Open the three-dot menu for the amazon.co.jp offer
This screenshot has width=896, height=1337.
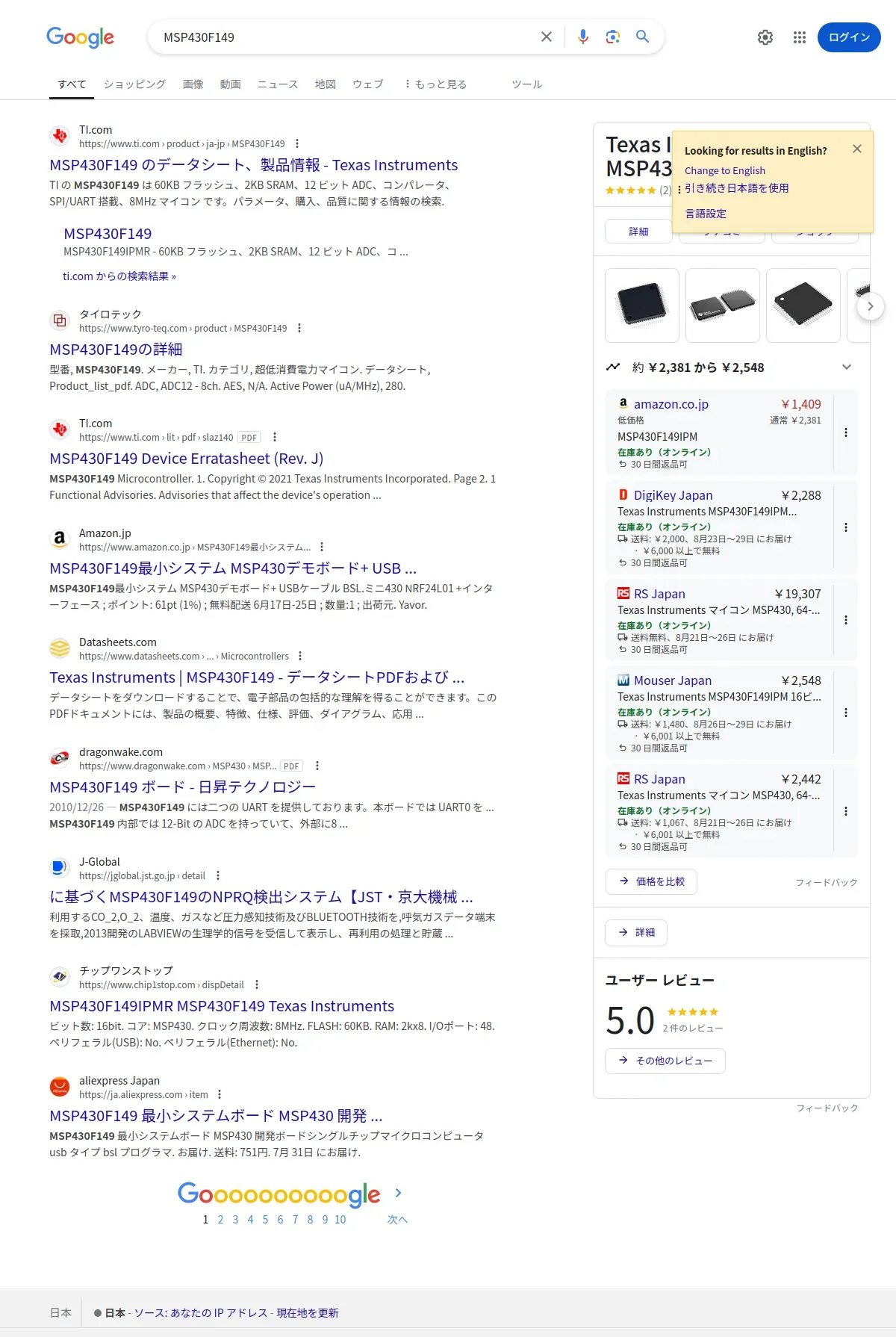coord(846,432)
